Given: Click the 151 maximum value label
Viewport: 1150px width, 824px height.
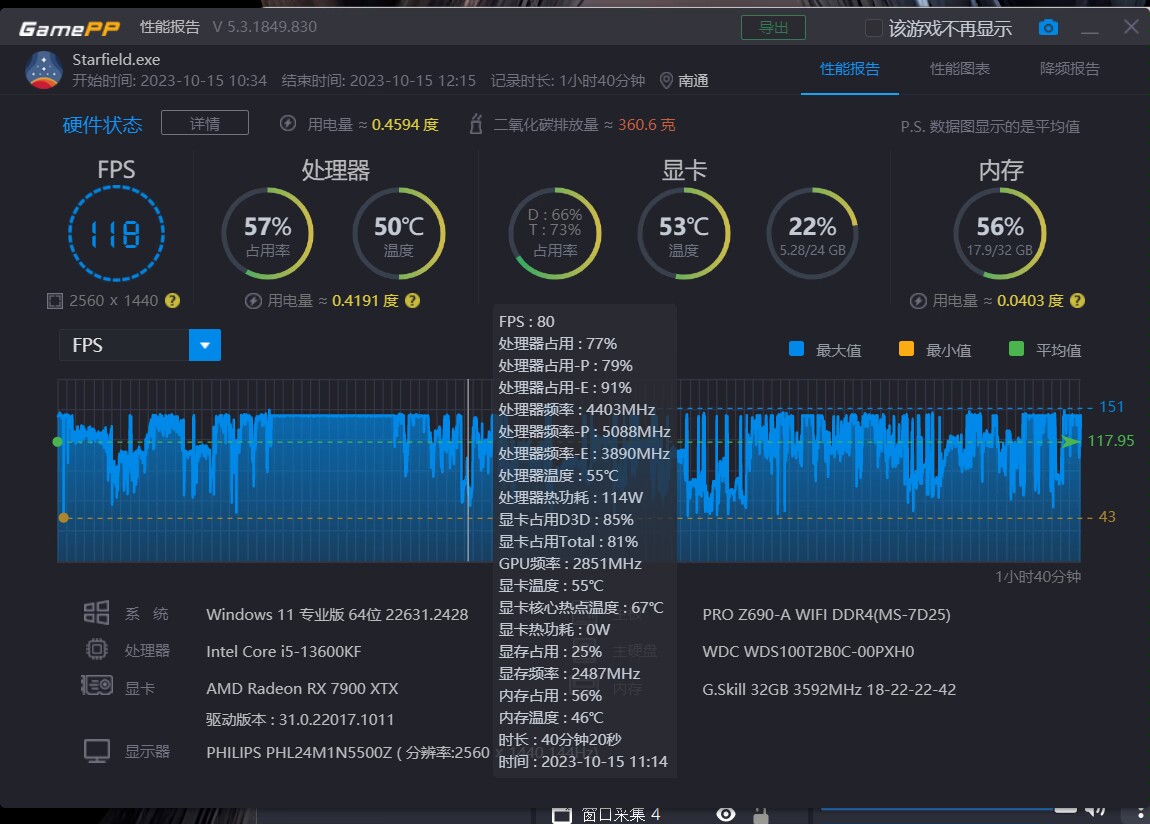Looking at the screenshot, I should (x=1111, y=407).
